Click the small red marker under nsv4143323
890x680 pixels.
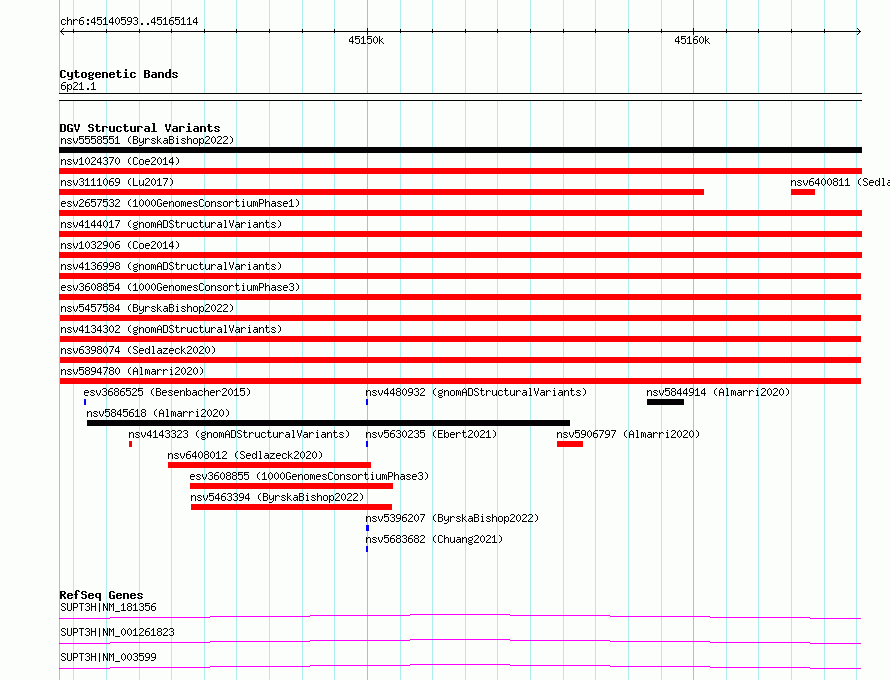tap(131, 444)
